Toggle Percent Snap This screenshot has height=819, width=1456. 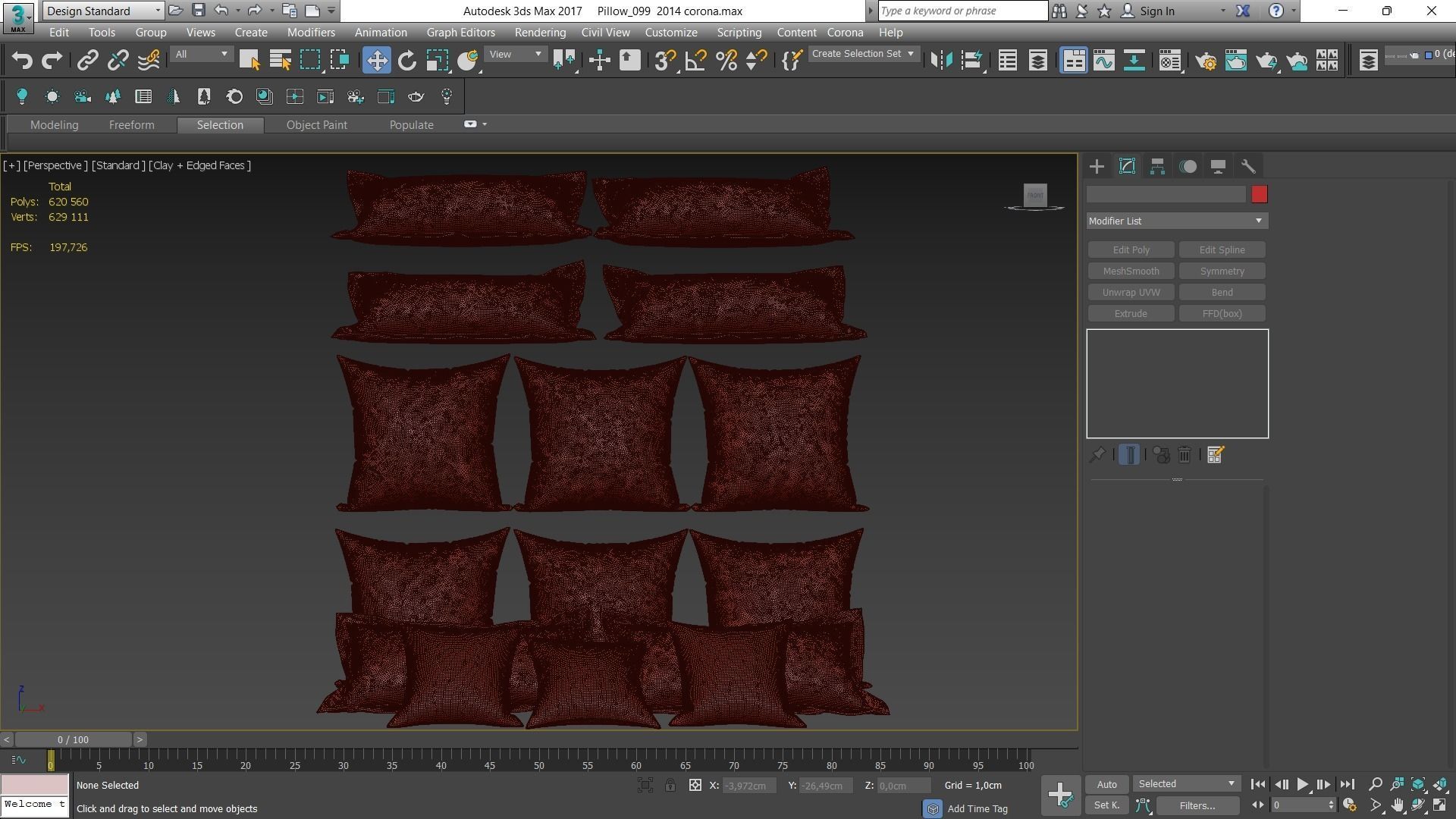pos(726,61)
